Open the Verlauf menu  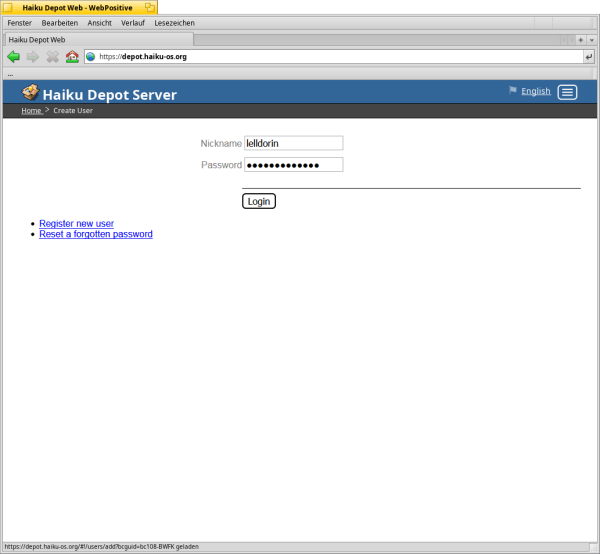[132, 22]
